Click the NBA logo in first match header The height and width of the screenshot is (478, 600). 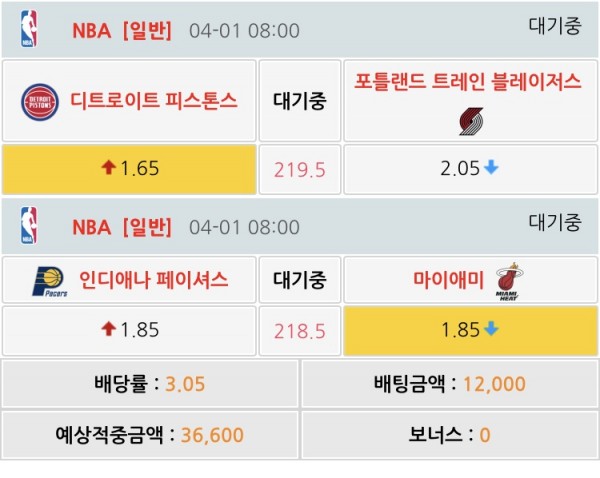[x=28, y=29]
